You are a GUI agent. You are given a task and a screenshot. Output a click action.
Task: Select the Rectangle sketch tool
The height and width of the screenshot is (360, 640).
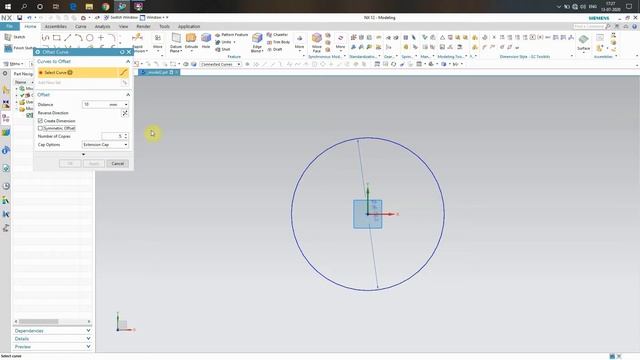pyautogui.click(x=56, y=38)
